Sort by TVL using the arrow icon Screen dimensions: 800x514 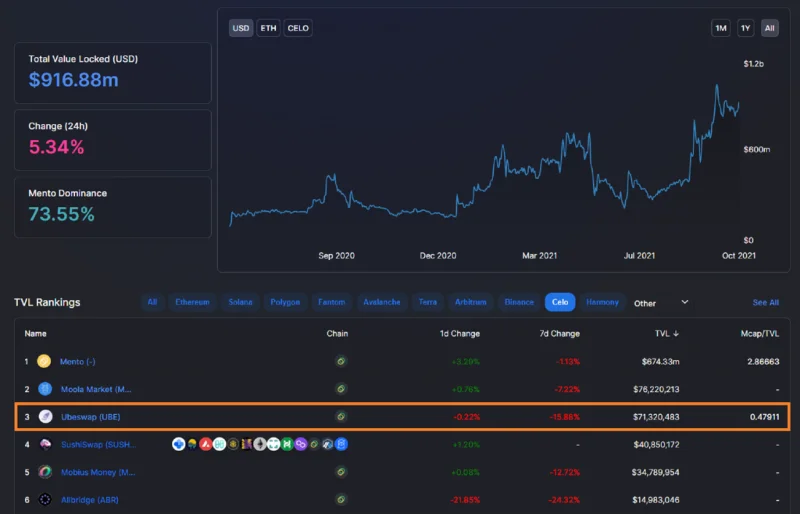click(676, 333)
